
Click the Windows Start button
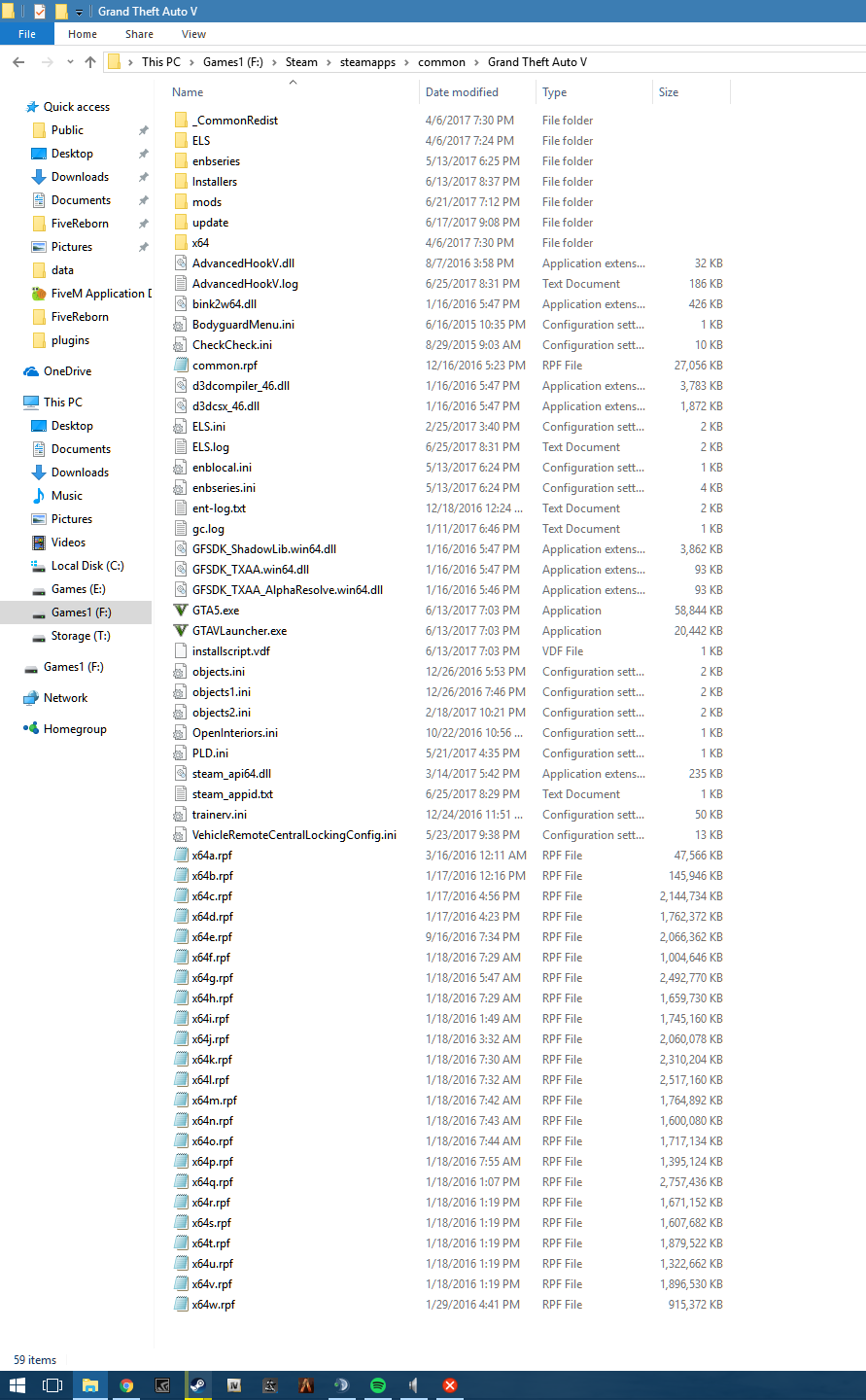(x=17, y=1385)
